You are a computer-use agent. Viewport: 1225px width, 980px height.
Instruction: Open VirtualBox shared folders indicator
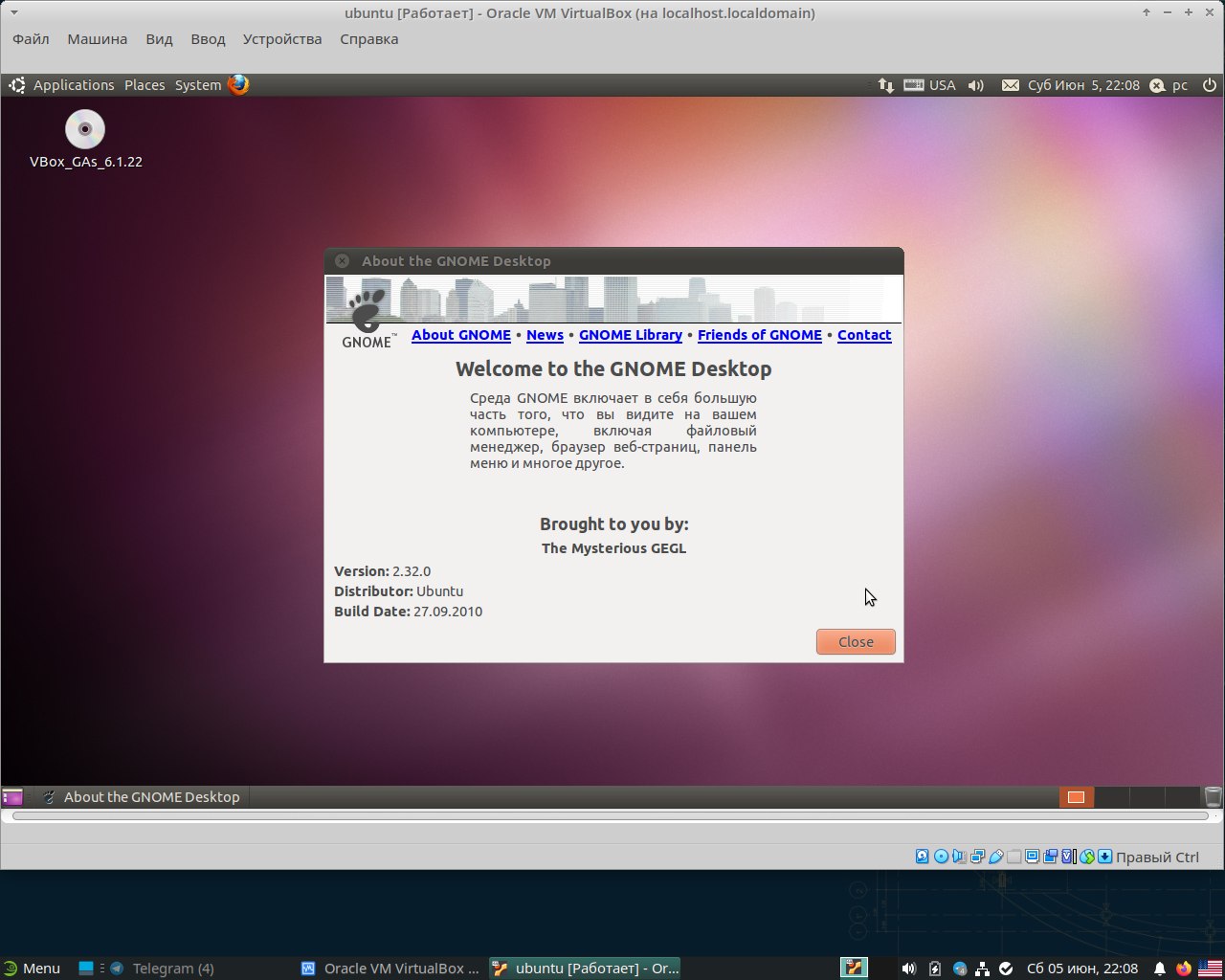[1013, 857]
